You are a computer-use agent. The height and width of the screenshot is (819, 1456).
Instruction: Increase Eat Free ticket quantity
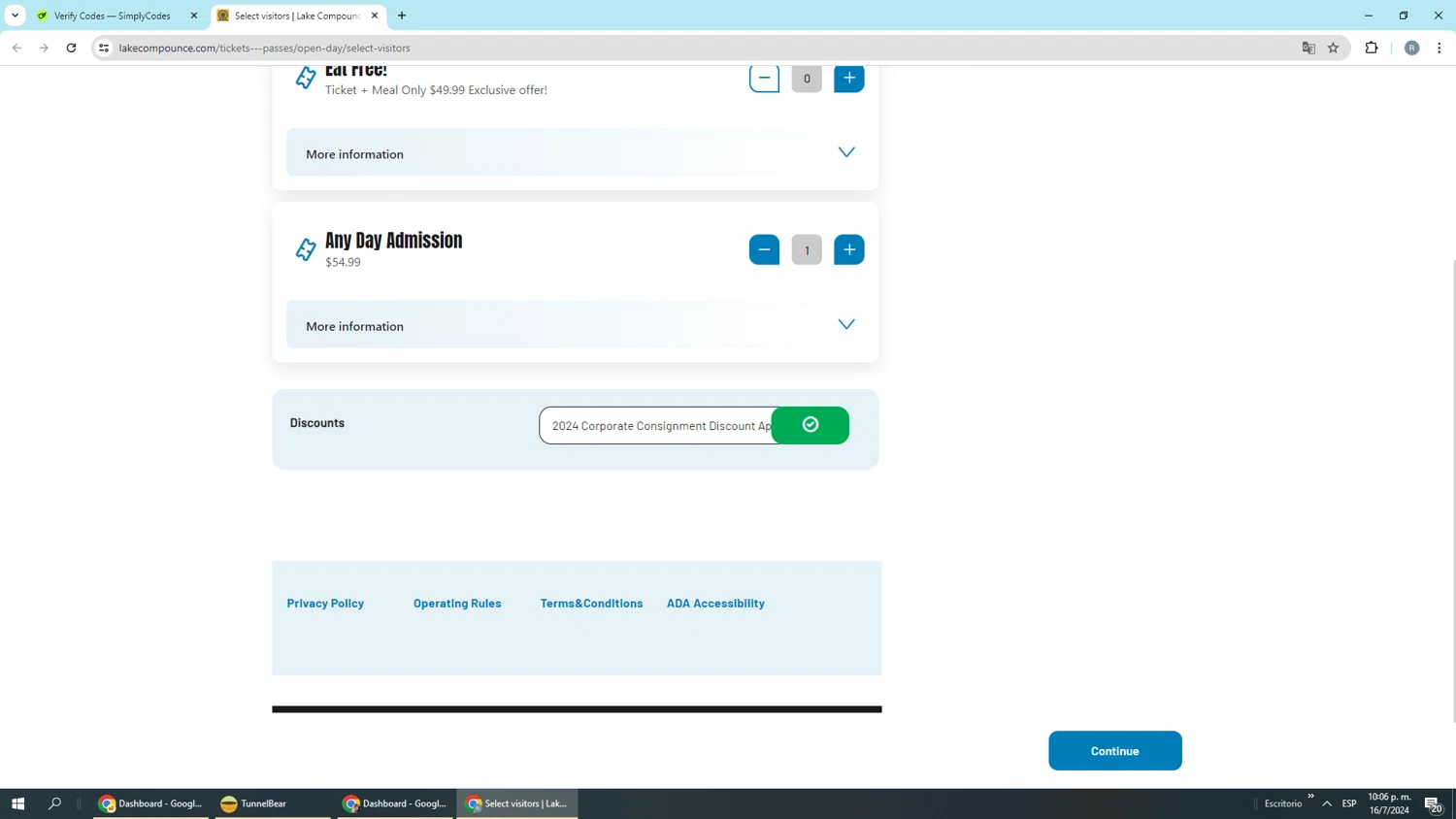point(849,79)
